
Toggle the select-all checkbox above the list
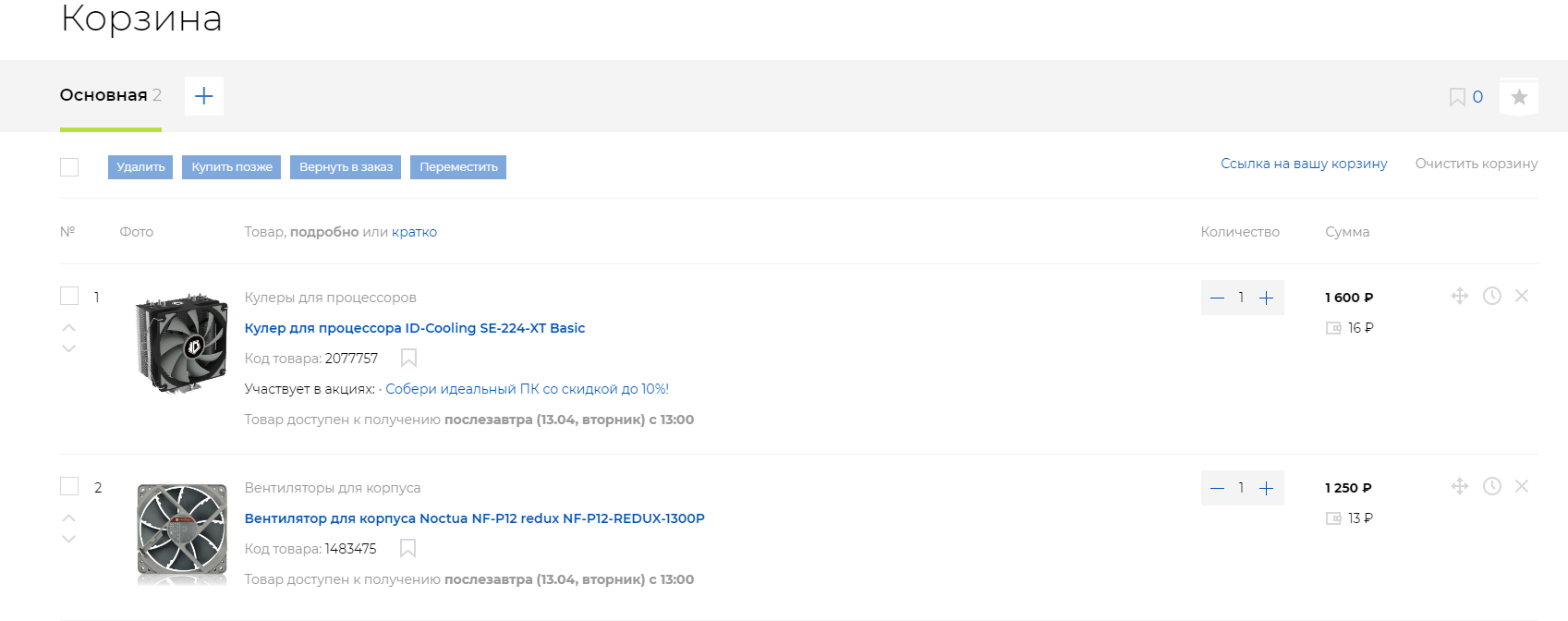point(69,167)
